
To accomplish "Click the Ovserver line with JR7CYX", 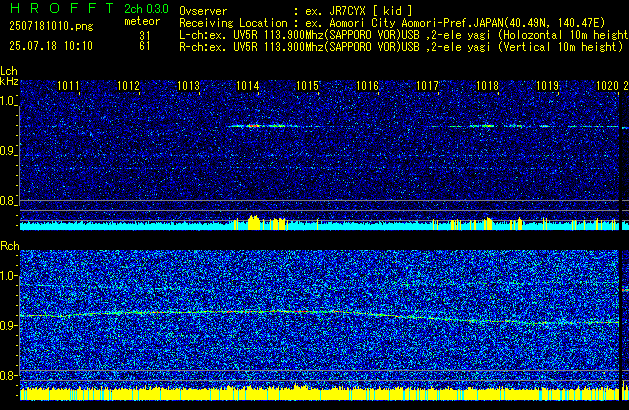I will (296, 11).
